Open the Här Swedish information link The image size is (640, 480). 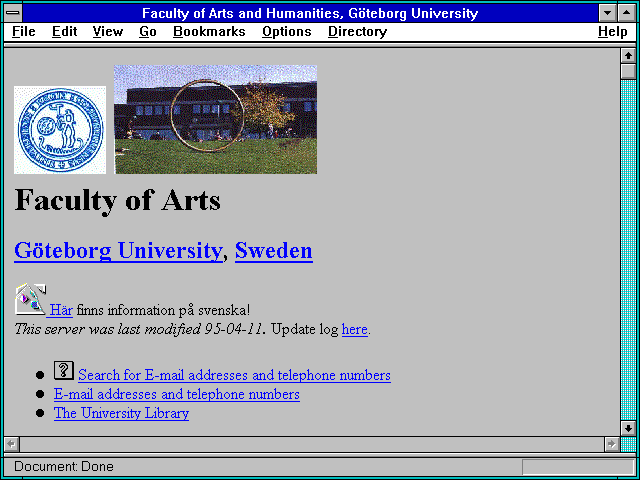[61, 310]
